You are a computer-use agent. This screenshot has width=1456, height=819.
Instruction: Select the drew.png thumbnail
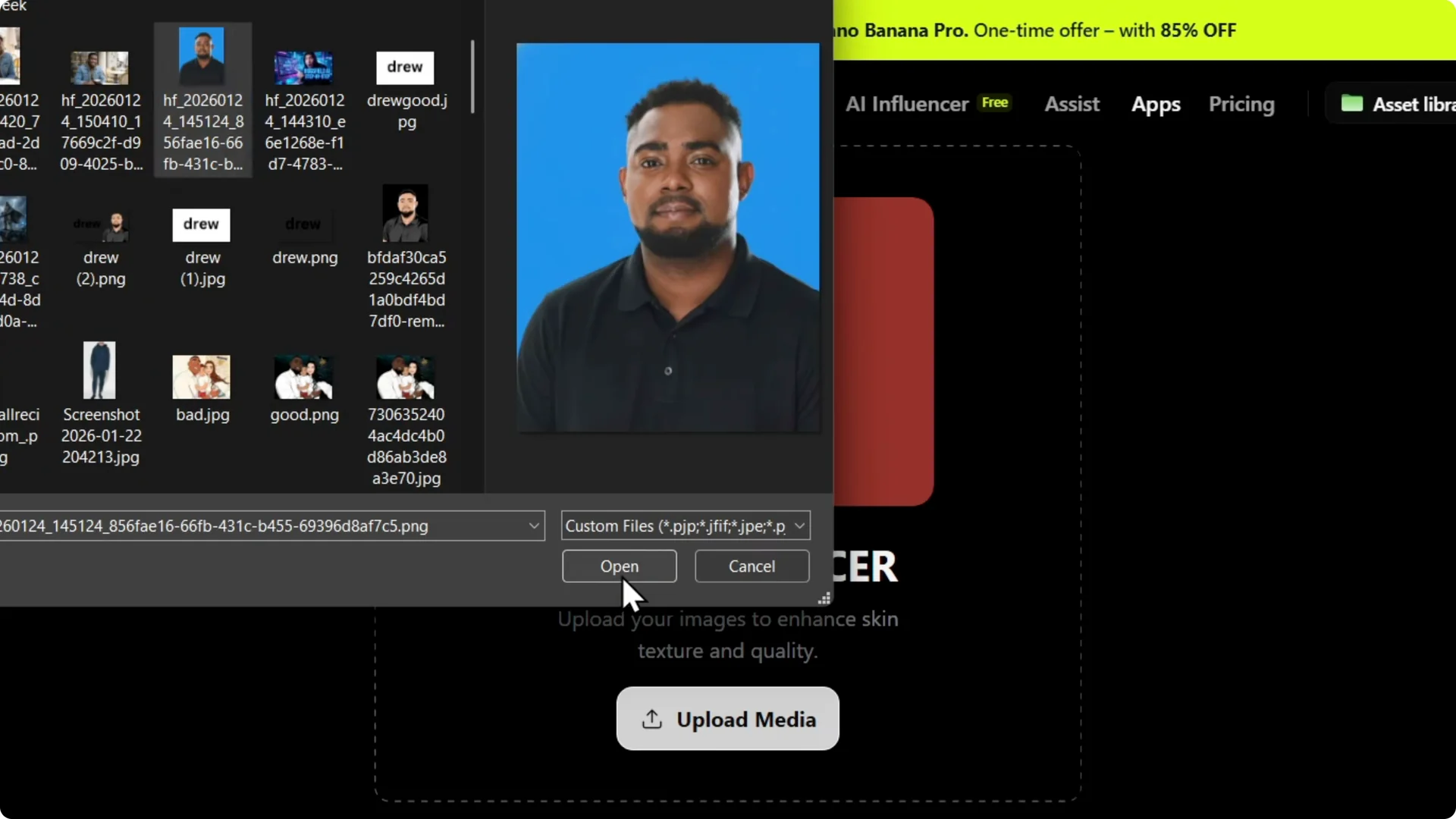(x=304, y=224)
